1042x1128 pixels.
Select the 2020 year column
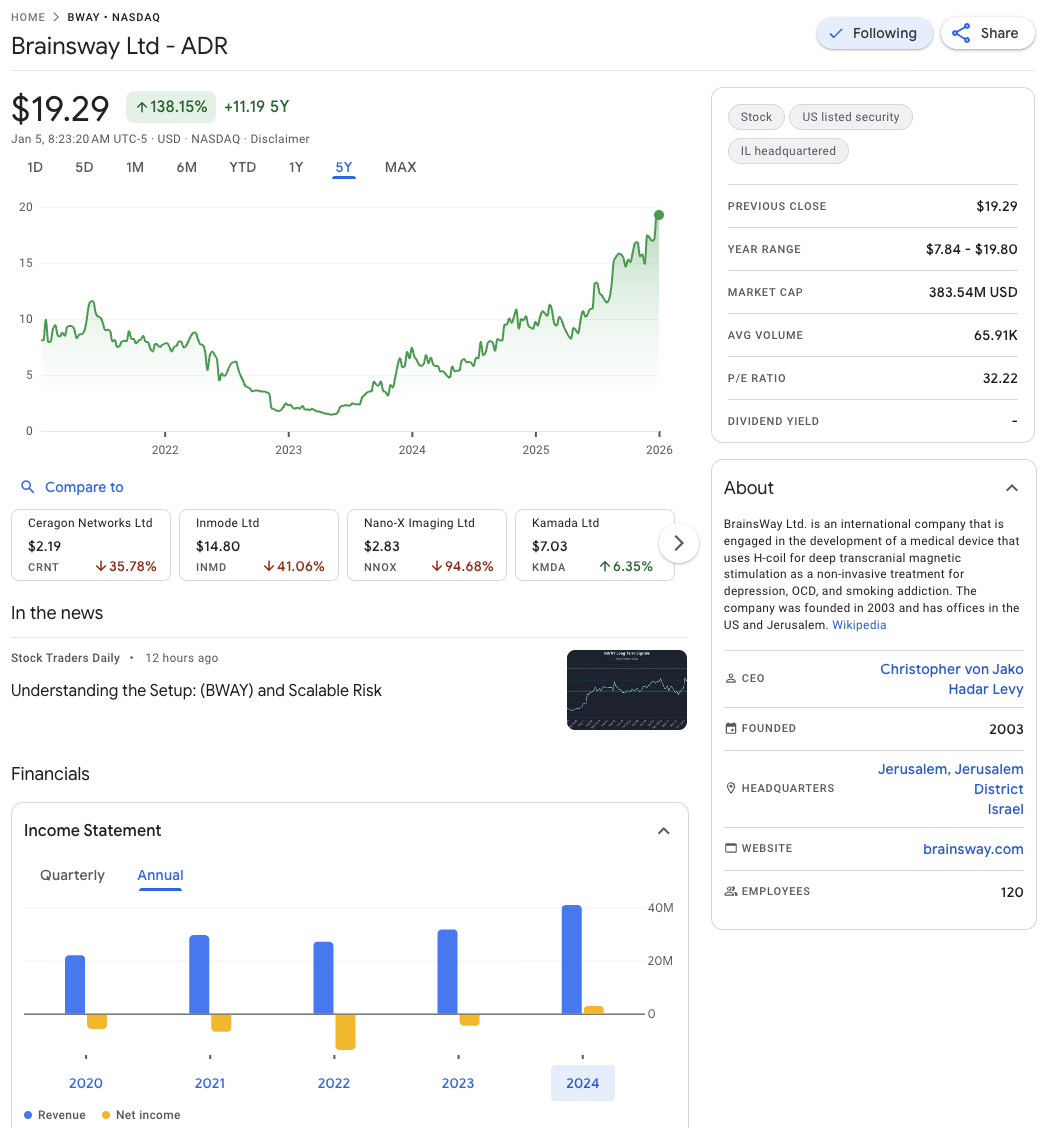(86, 1083)
